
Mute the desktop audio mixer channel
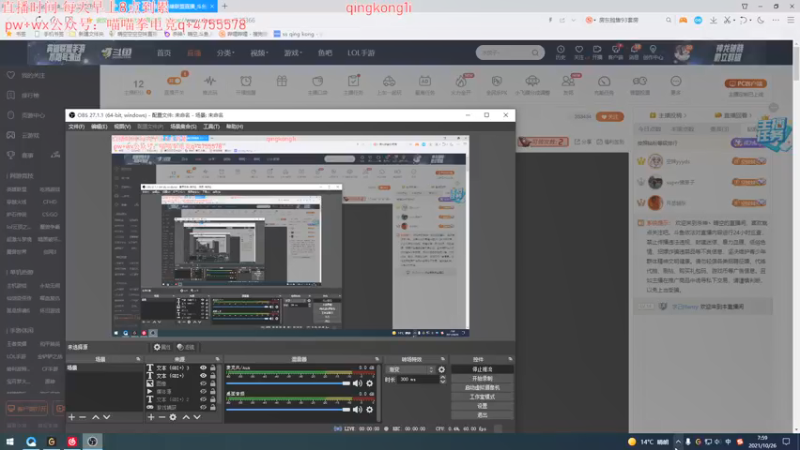(358, 409)
